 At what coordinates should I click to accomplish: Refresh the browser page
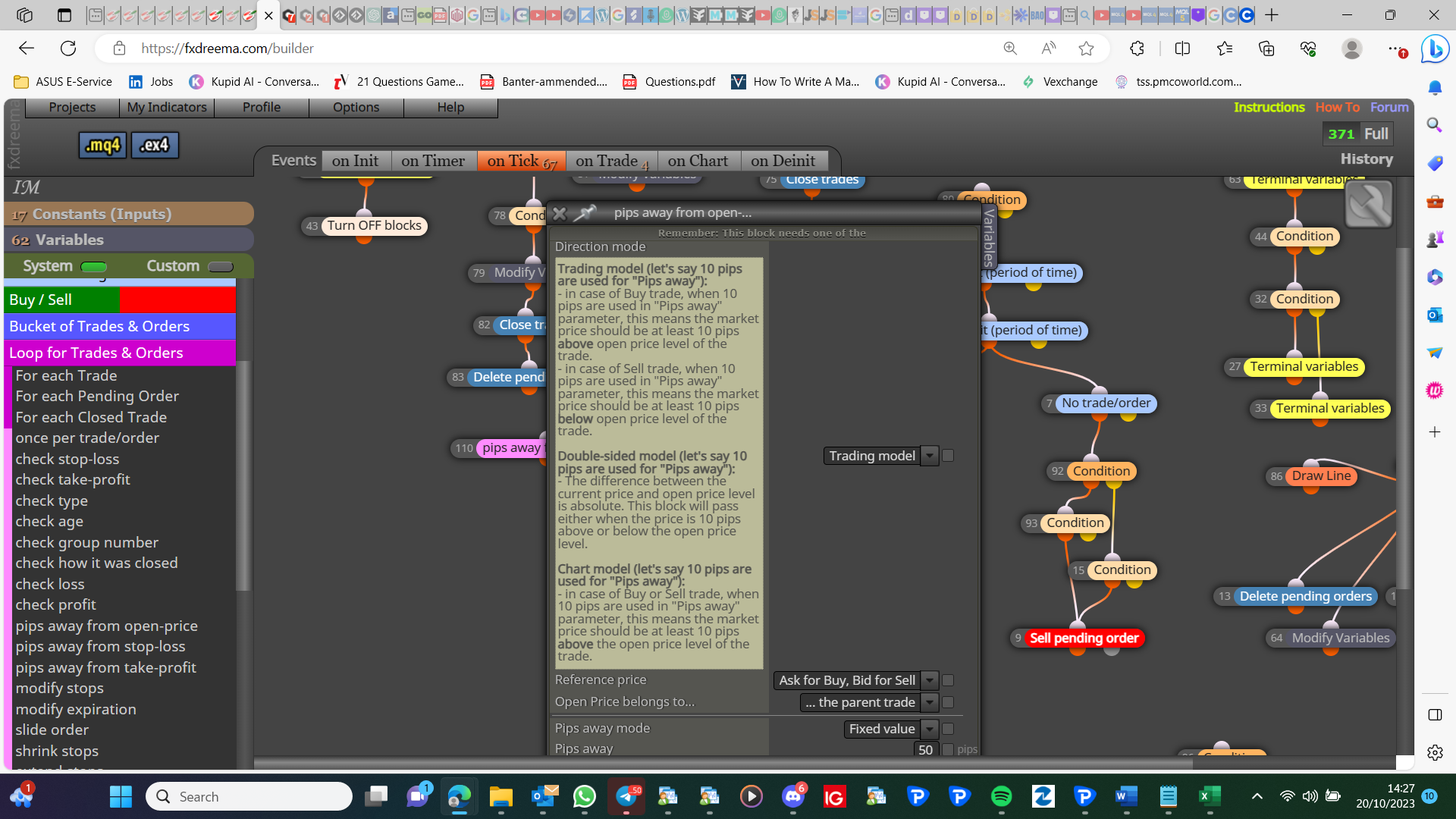coord(68,49)
